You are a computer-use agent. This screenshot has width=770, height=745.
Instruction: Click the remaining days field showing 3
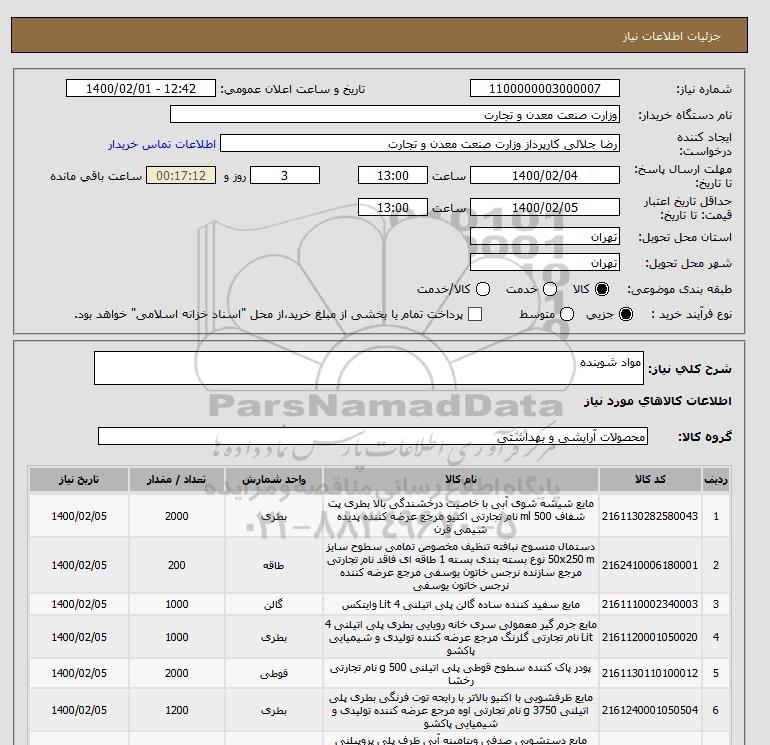point(285,175)
